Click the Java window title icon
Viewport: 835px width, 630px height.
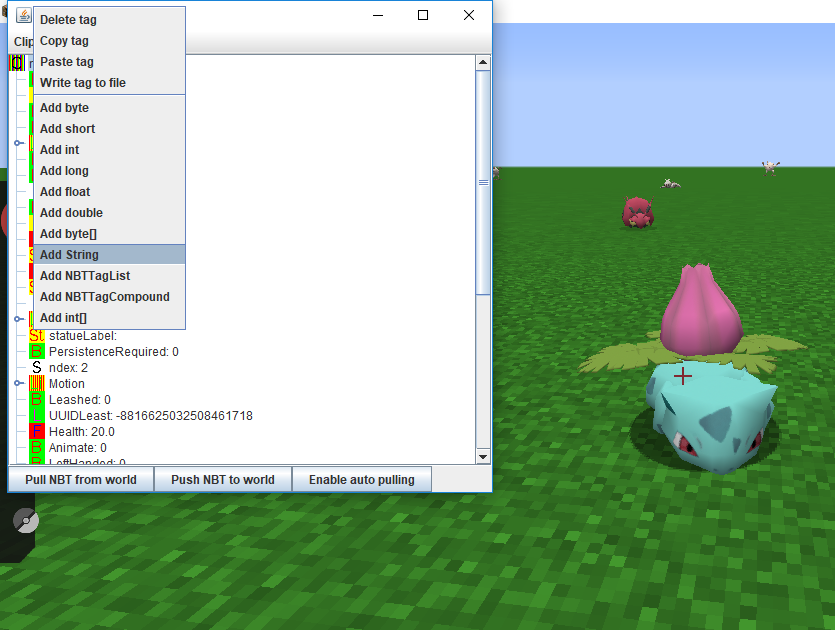23,15
